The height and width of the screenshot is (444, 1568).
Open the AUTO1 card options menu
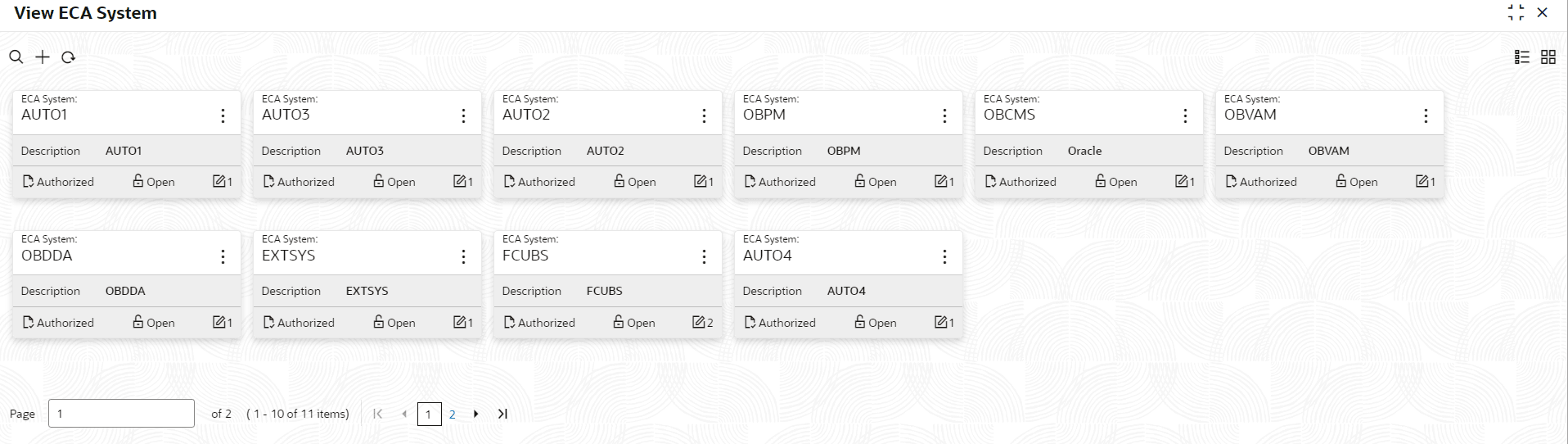pos(223,116)
